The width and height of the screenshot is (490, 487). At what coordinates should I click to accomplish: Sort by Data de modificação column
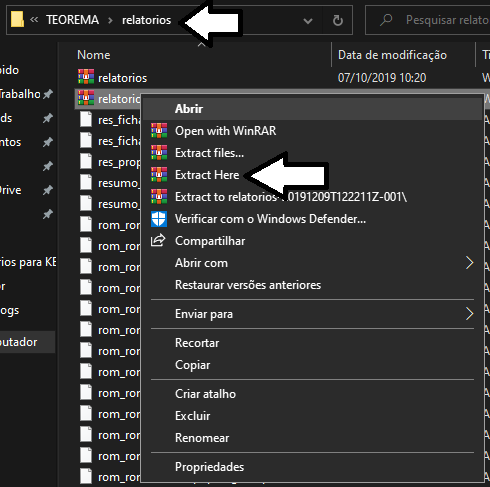click(392, 55)
